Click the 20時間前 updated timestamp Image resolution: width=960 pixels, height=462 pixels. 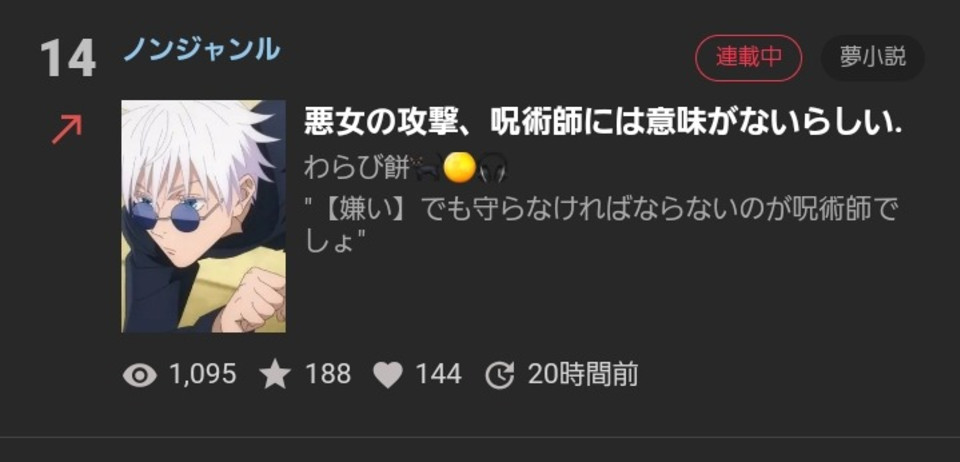(583, 374)
